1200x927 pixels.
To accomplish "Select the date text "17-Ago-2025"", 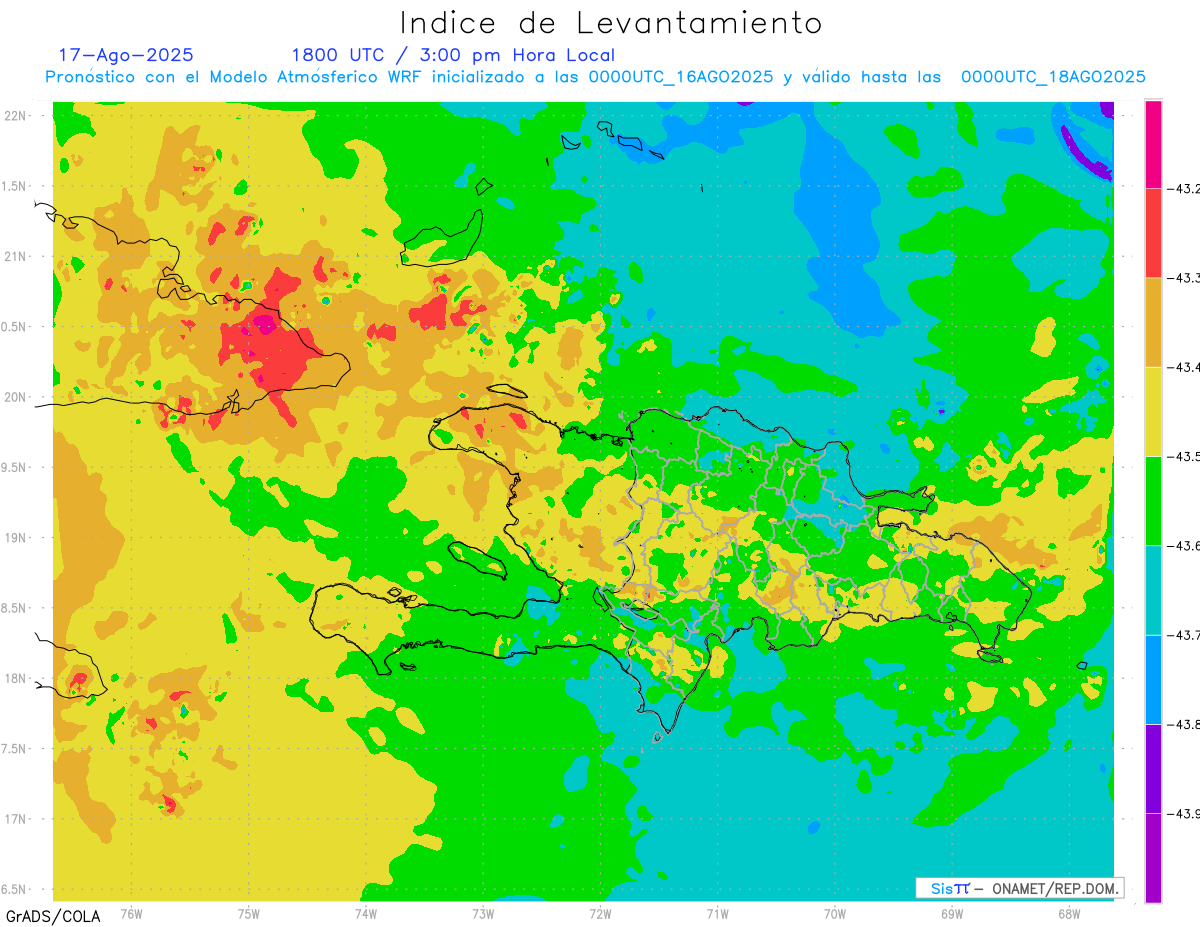I will click(x=126, y=55).
